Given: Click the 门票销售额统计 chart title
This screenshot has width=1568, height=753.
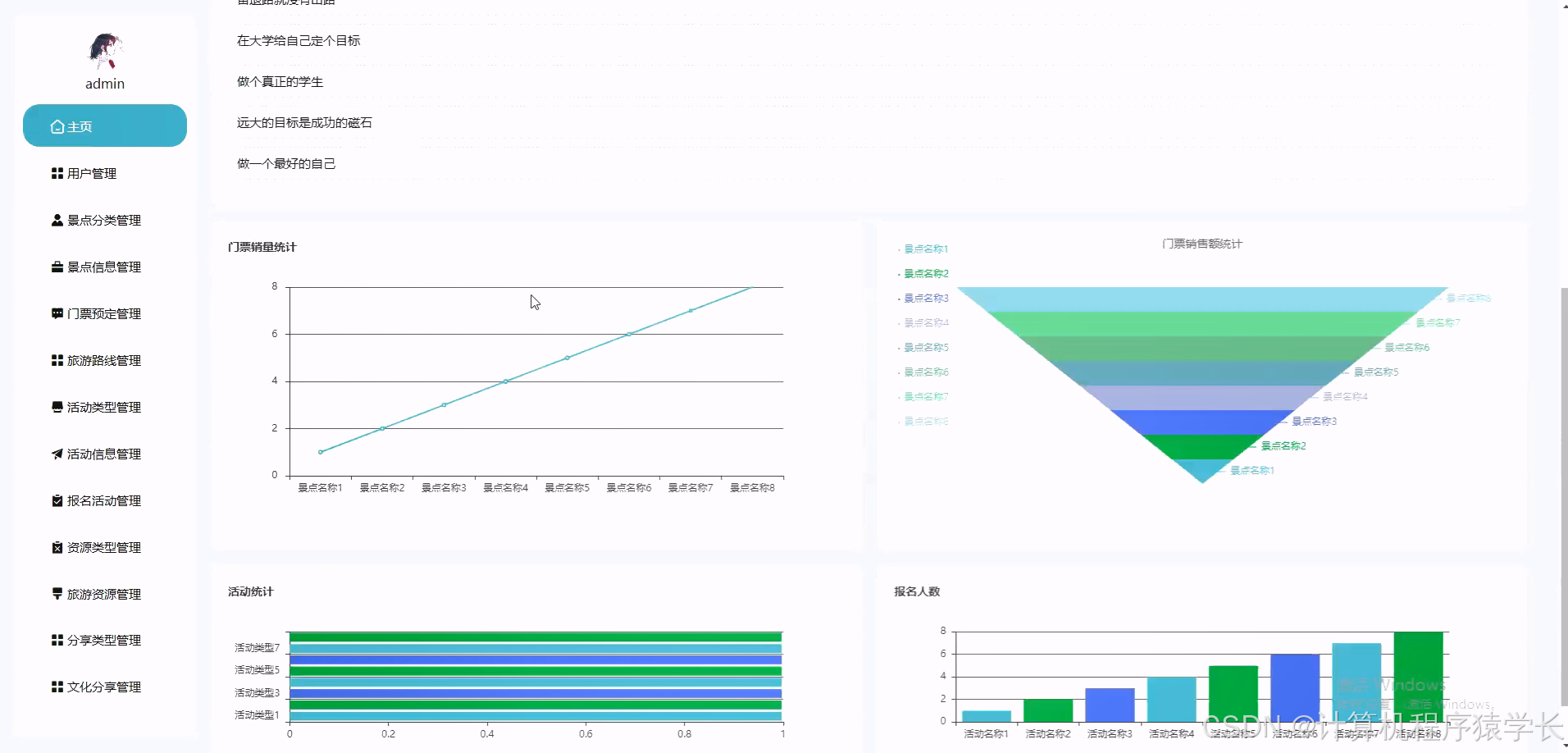Looking at the screenshot, I should point(1202,244).
